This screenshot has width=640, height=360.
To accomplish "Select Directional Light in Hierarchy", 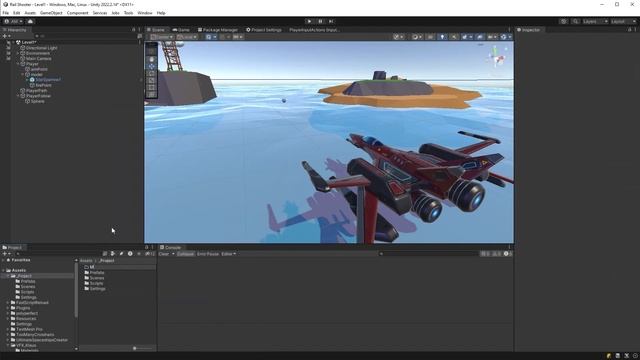I will (41, 48).
